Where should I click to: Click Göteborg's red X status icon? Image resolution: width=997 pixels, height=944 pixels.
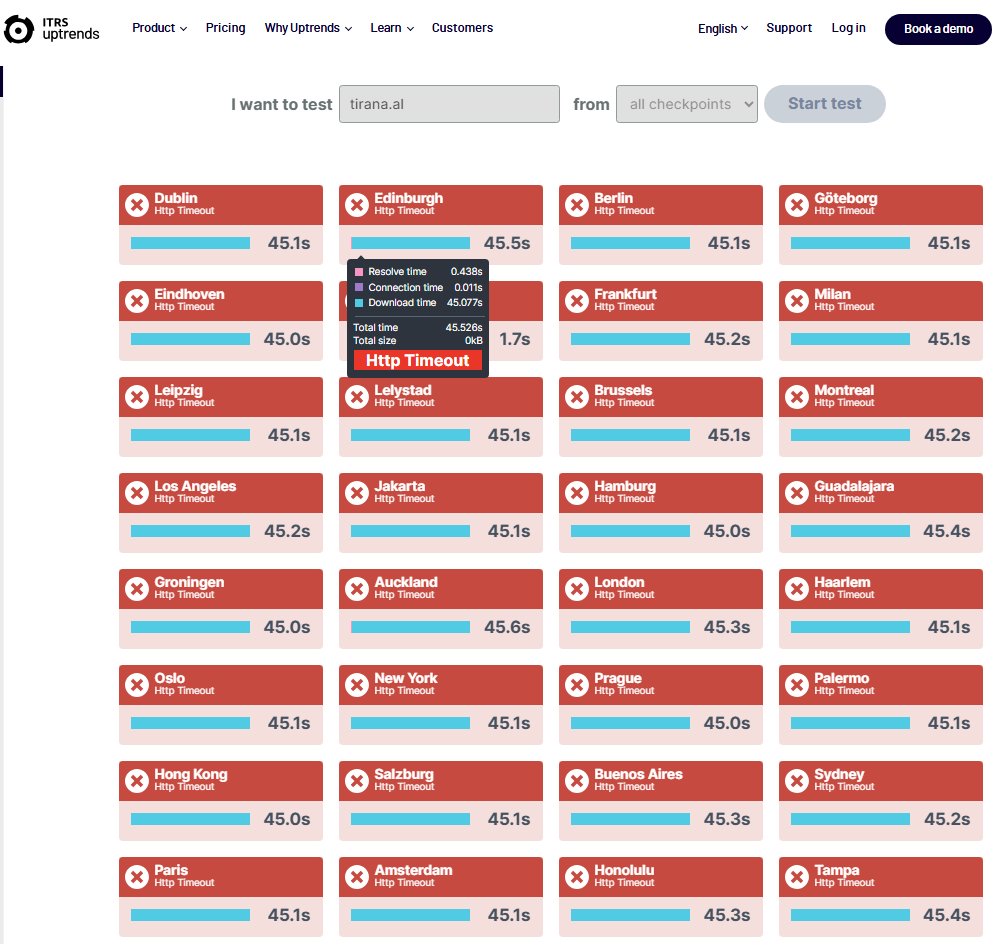point(797,205)
